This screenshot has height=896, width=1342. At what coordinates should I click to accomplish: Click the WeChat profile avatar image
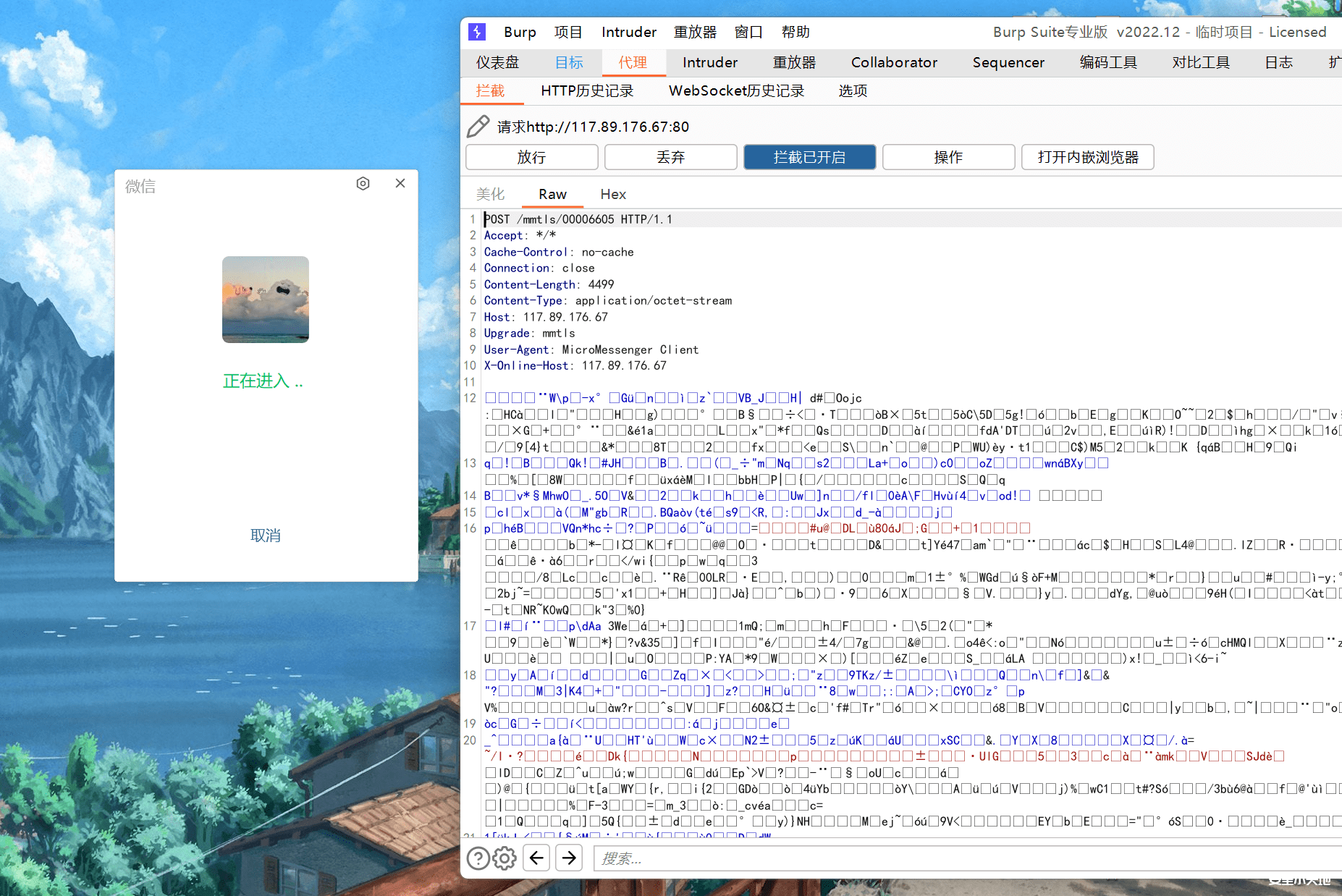tap(266, 300)
